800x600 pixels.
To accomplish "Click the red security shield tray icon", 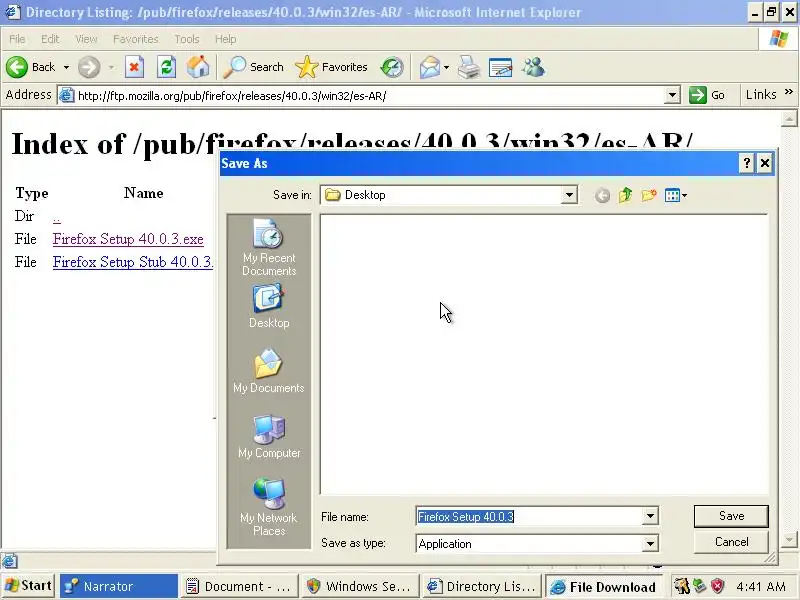I will (718, 586).
